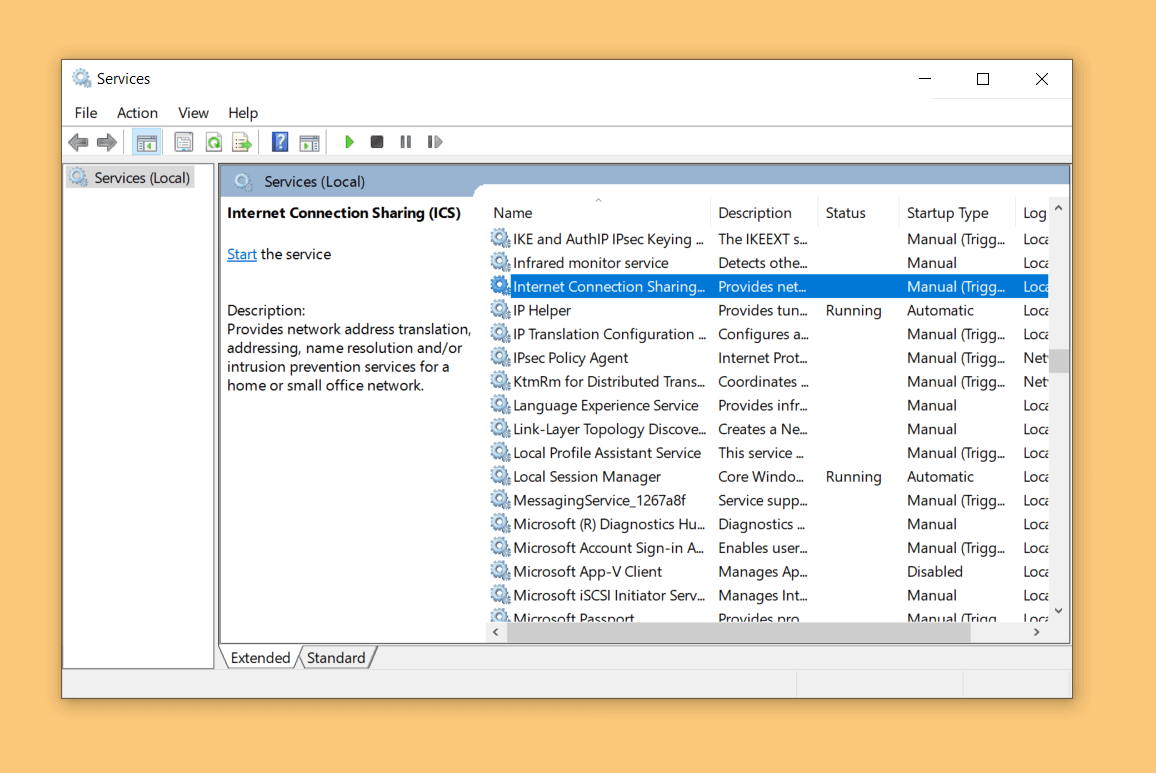This screenshot has width=1156, height=773.
Task: Select Local Profile Assistant Service
Action: [768, 452]
